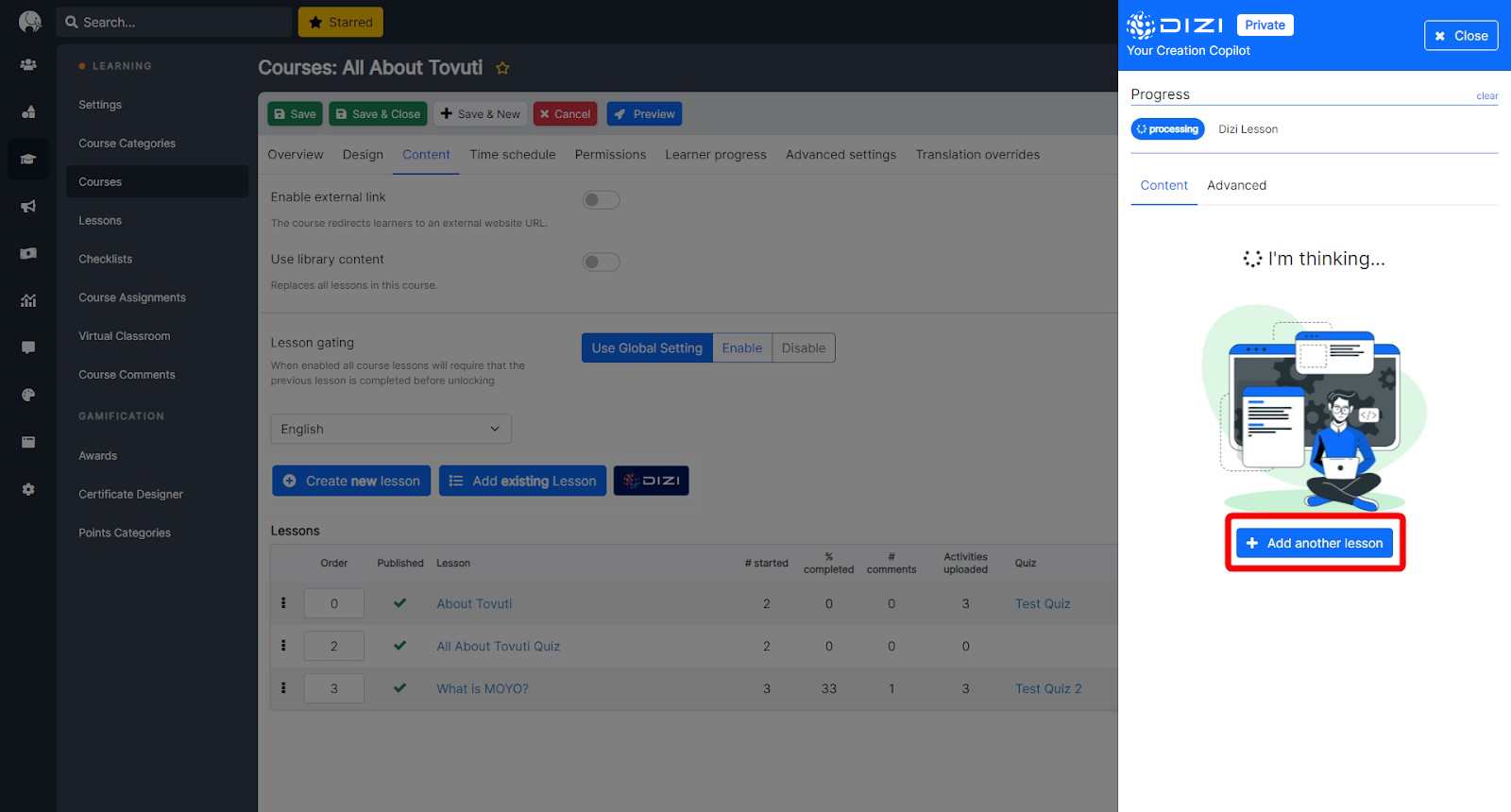Open the shapes icon in left sidebar
This screenshot has height=812, width=1511.
[28, 111]
